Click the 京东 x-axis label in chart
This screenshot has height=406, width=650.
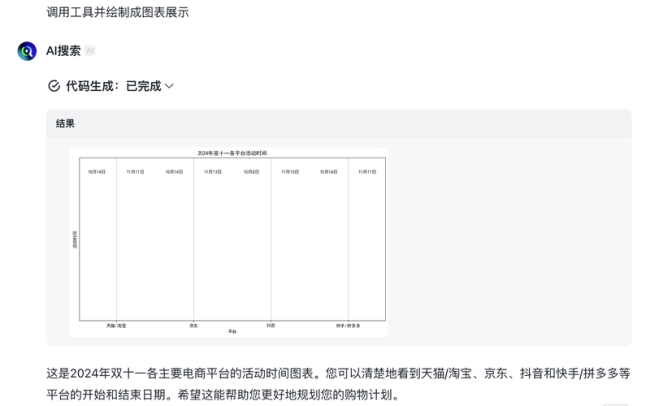tap(194, 326)
